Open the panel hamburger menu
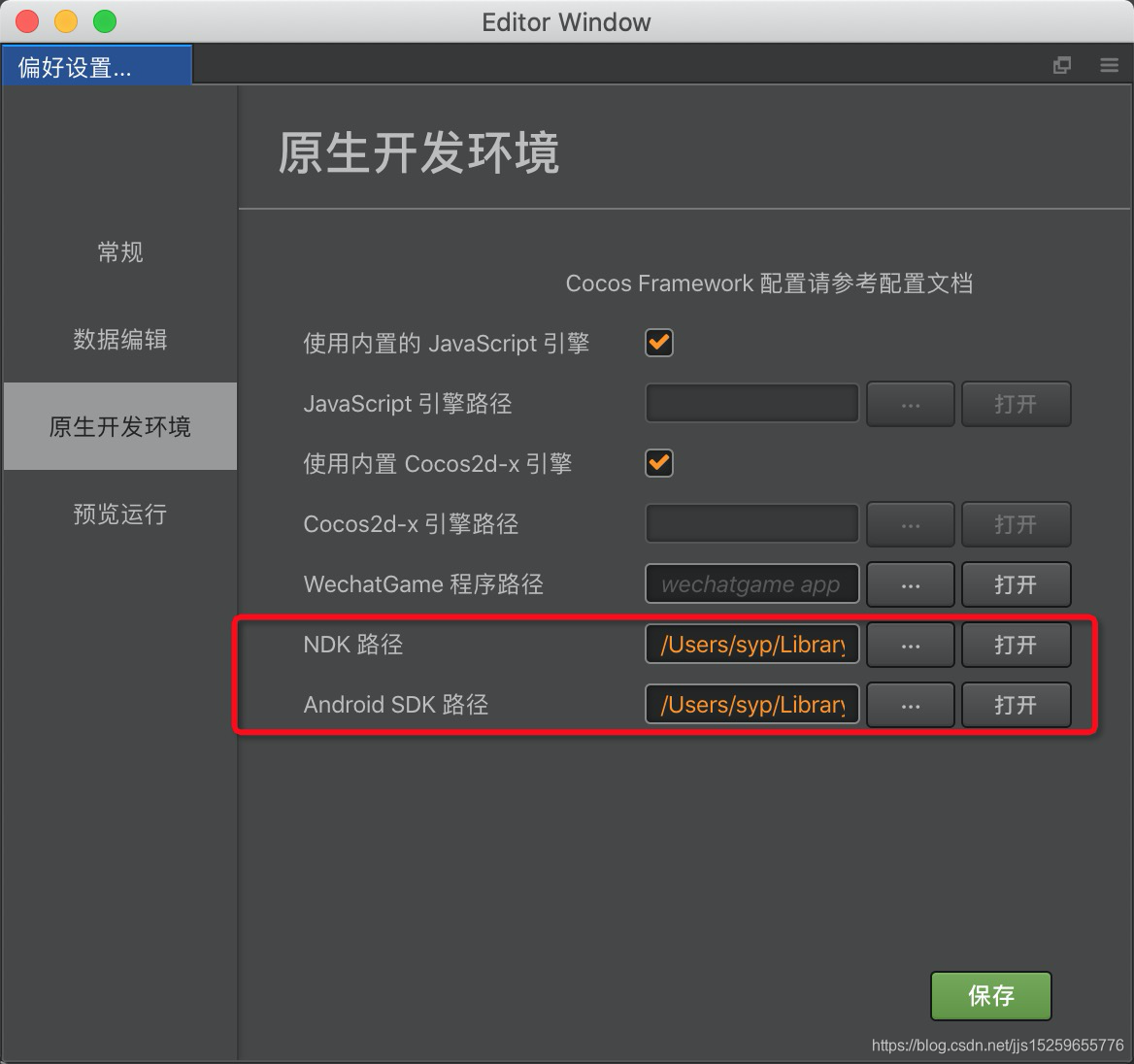 (x=1110, y=65)
